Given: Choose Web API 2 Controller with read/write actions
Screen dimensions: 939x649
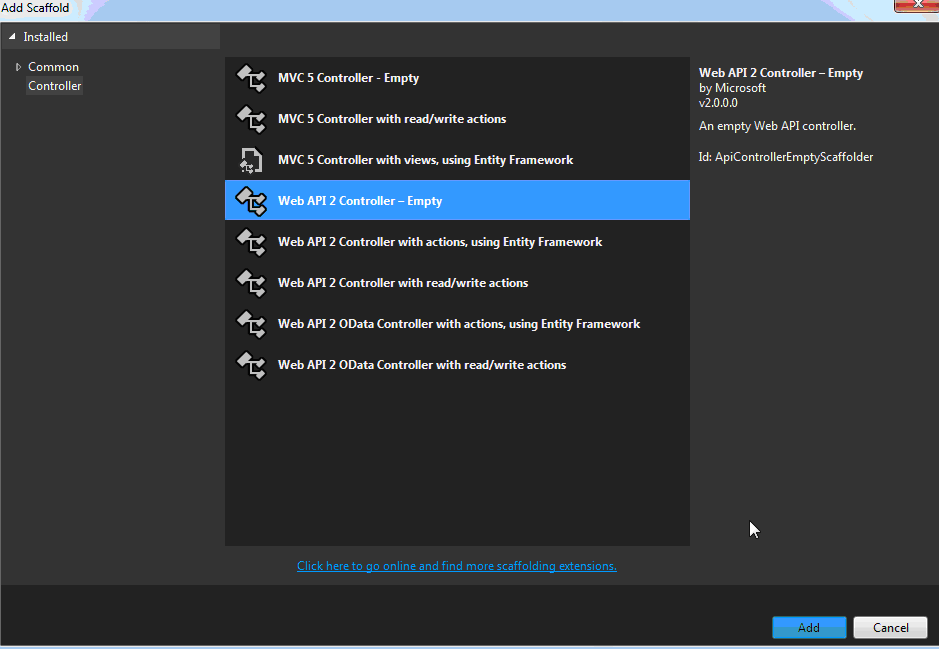Looking at the screenshot, I should [x=458, y=283].
